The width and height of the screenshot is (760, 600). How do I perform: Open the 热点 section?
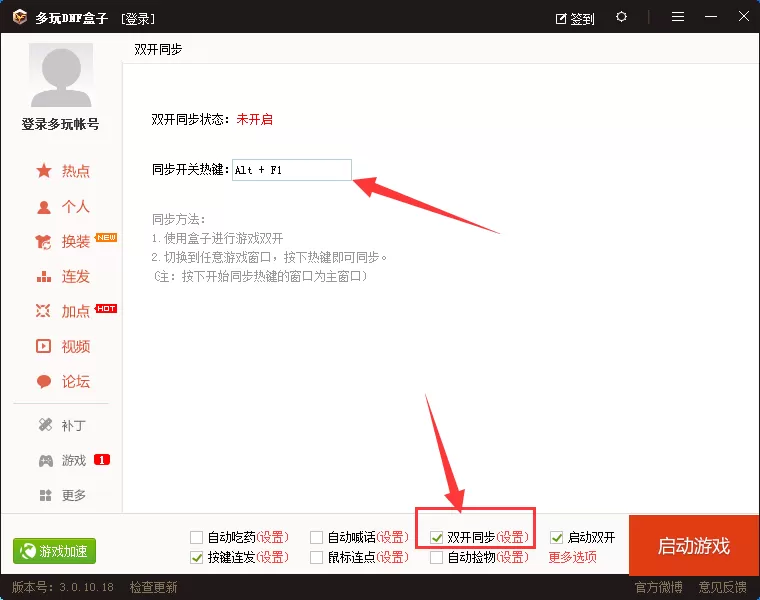tap(76, 171)
